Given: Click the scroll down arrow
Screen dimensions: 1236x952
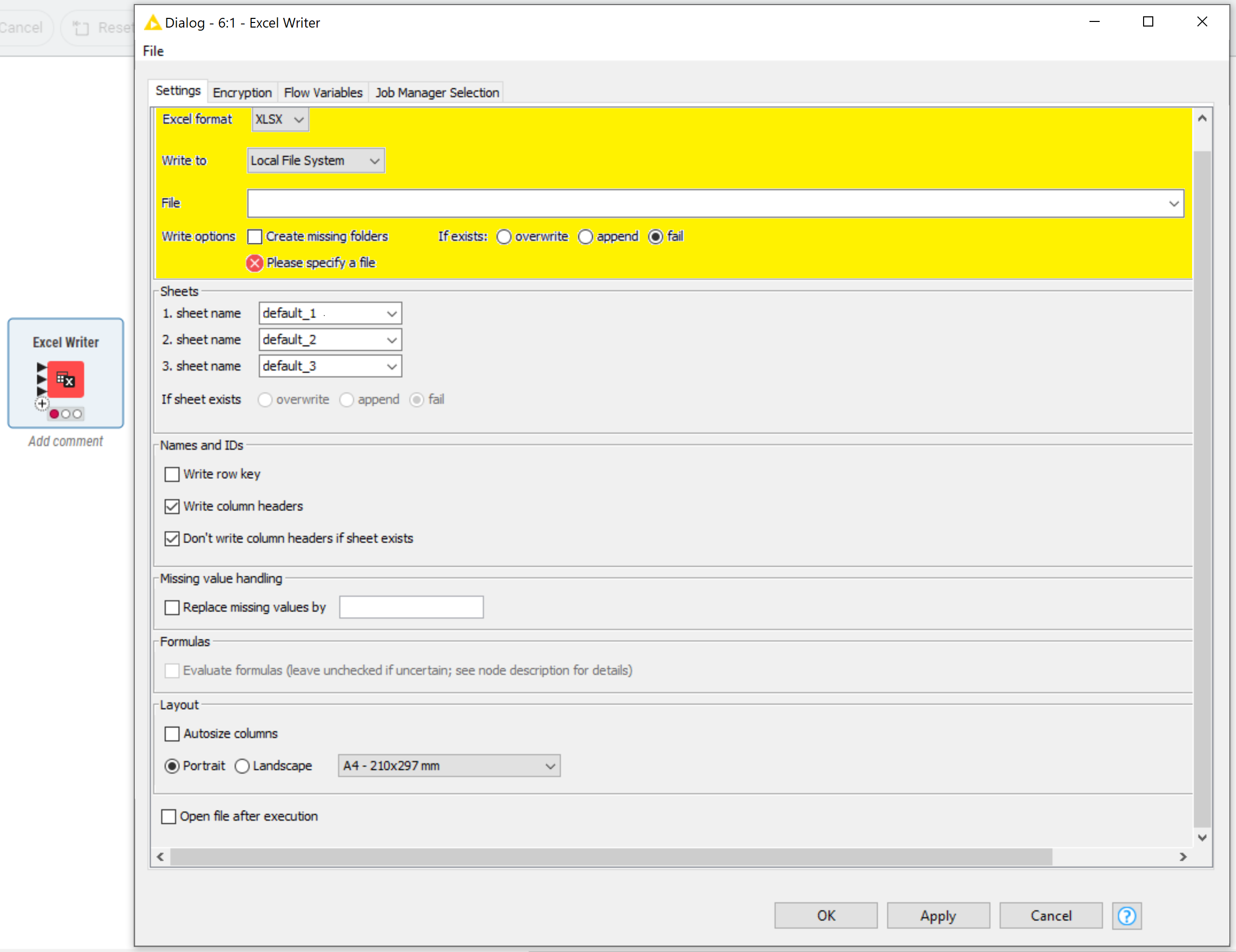Looking at the screenshot, I should pos(1202,838).
